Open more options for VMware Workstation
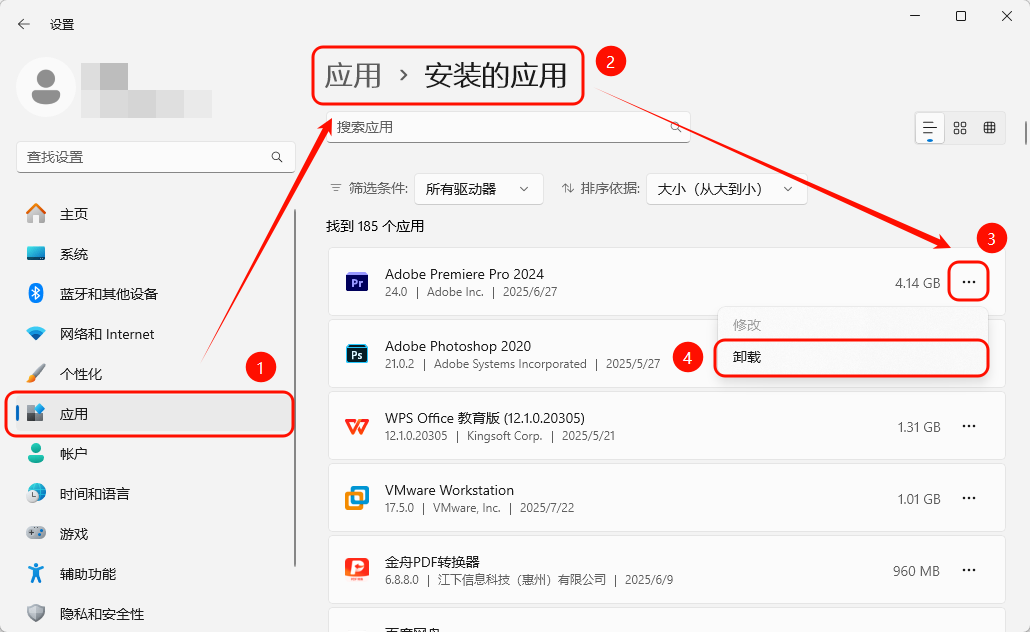Image resolution: width=1030 pixels, height=632 pixels. [969, 498]
